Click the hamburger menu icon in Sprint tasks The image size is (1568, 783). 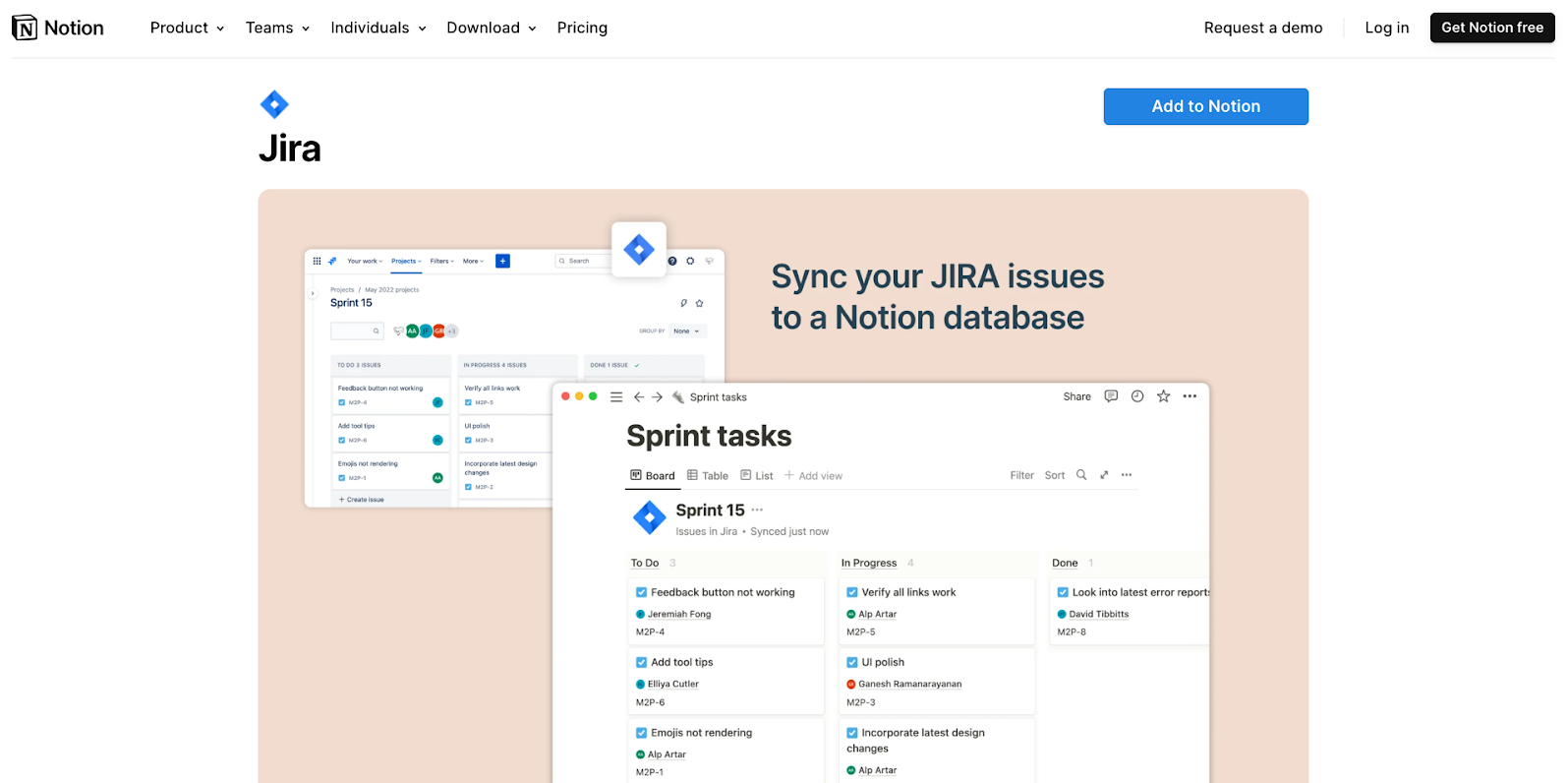point(616,397)
